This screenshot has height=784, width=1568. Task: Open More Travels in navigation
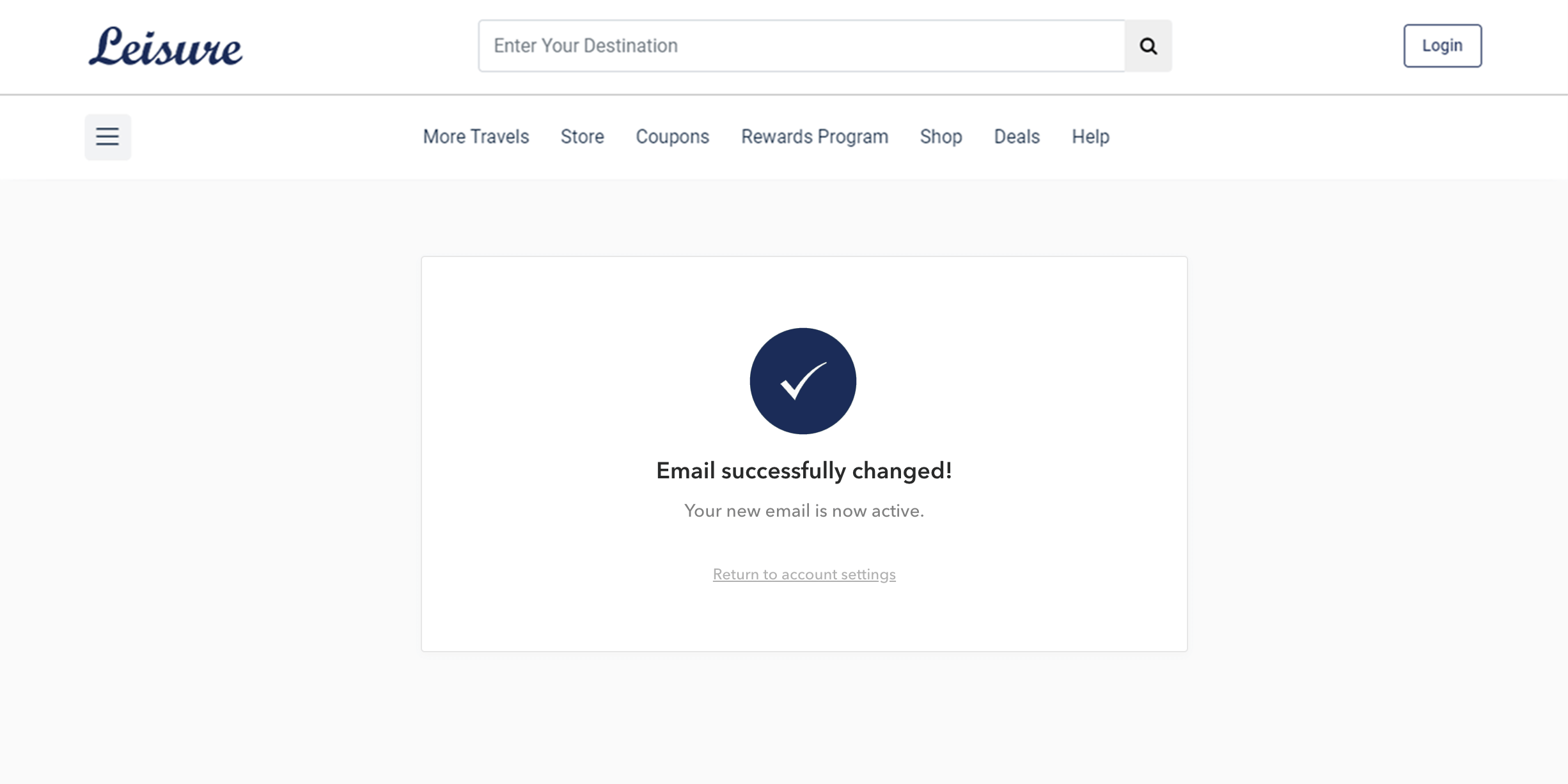(476, 137)
